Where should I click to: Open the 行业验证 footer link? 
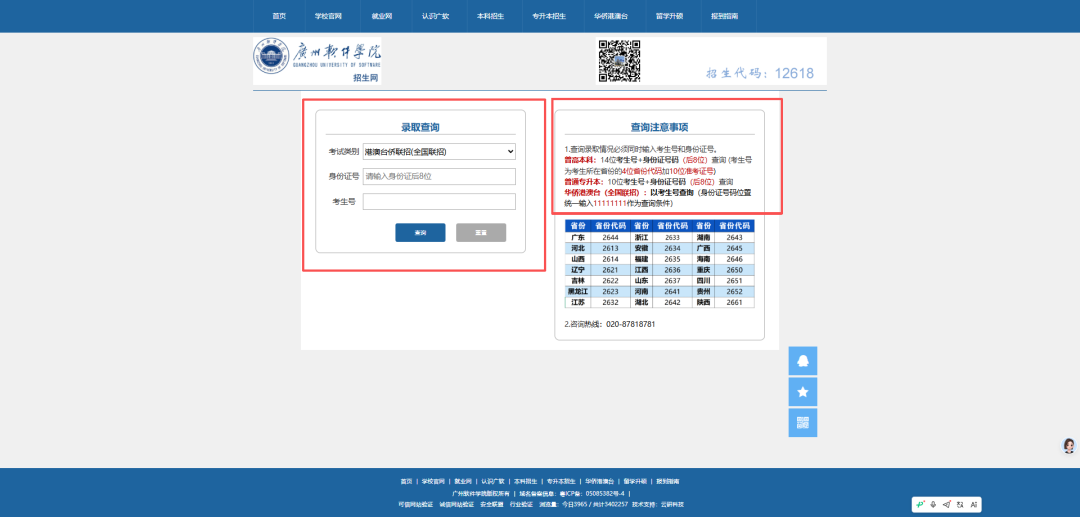521,505
